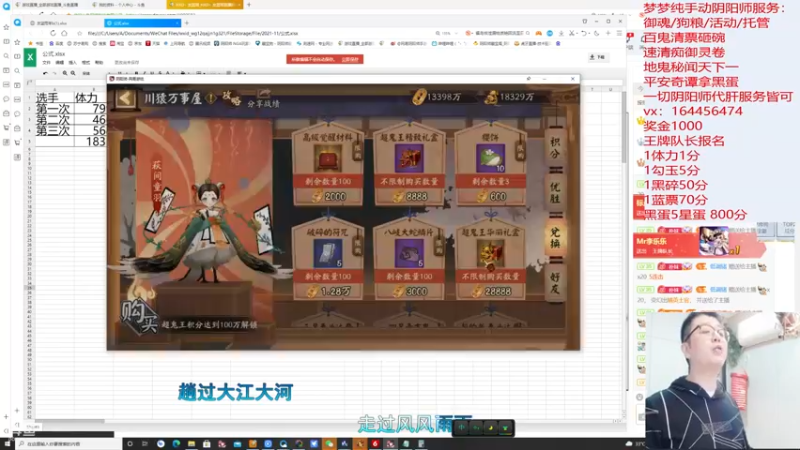The height and width of the screenshot is (450, 800).
Task: Click the 8888 price on 超鬼王精致礼盒
Action: pos(409,196)
